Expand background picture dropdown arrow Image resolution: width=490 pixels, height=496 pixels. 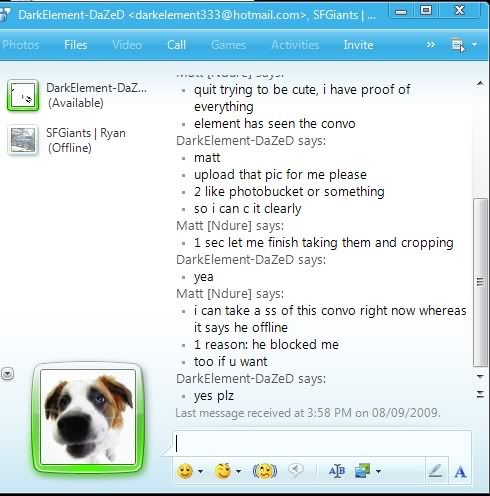tap(378, 471)
